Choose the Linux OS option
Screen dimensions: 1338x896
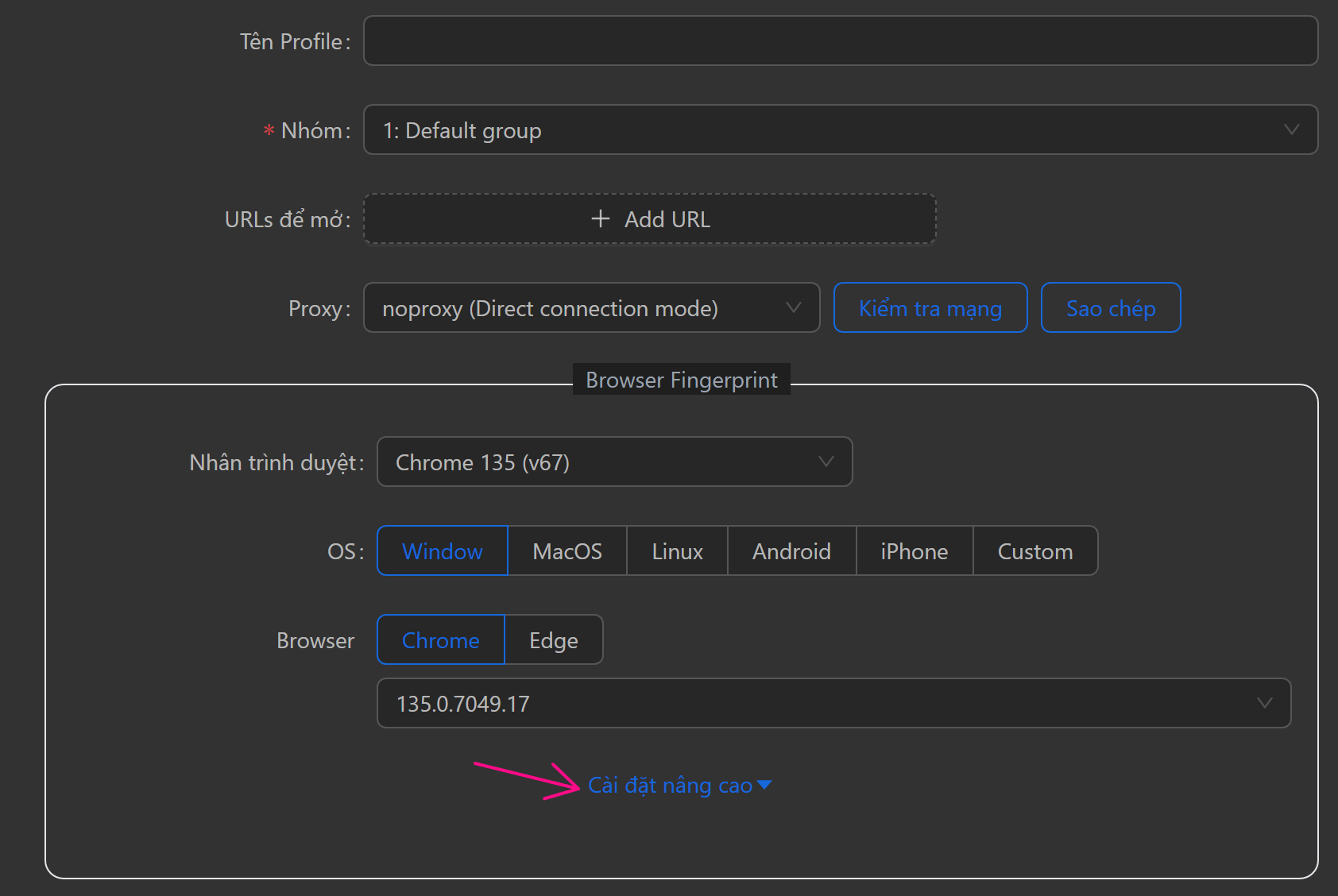pyautogui.click(x=677, y=551)
